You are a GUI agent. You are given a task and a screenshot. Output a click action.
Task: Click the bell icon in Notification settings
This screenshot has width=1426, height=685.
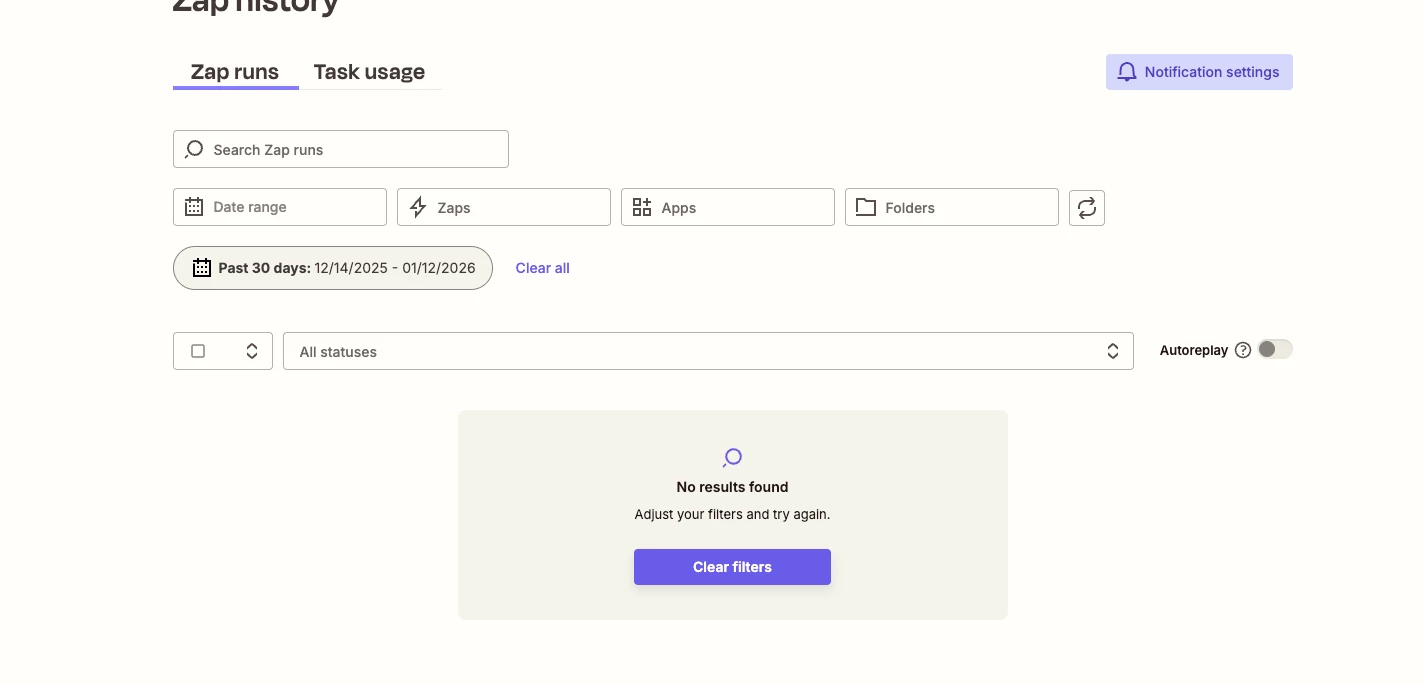(x=1127, y=72)
